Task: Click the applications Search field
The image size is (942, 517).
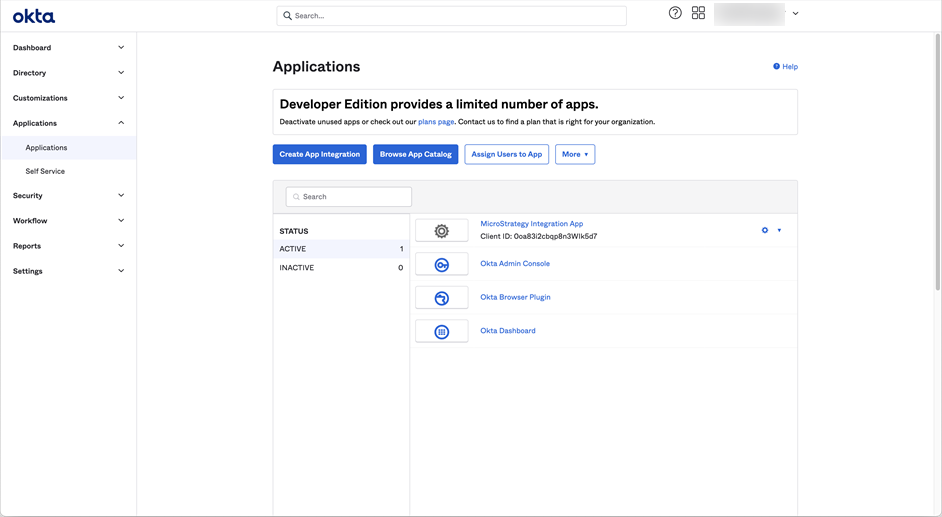Action: [349, 197]
